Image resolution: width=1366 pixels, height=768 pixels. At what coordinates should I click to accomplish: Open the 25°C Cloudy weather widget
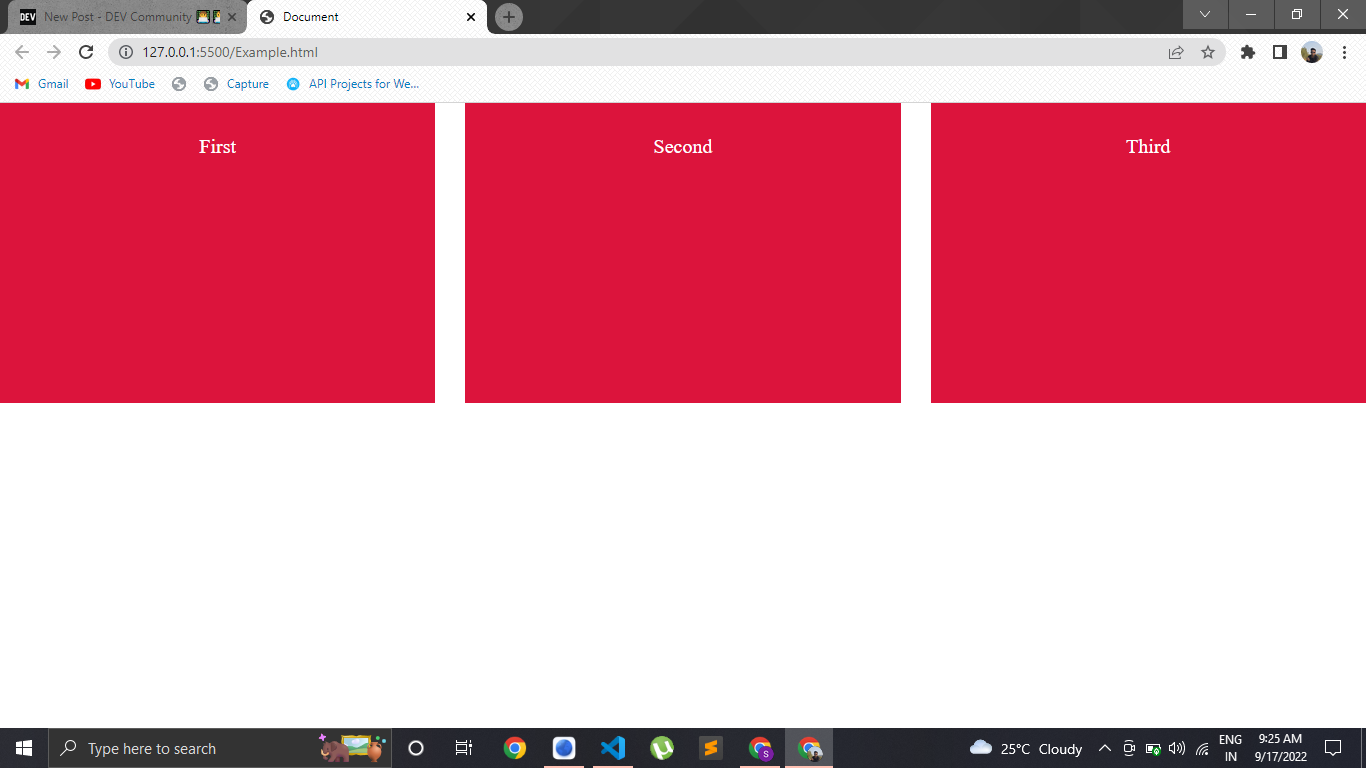pyautogui.click(x=1026, y=748)
